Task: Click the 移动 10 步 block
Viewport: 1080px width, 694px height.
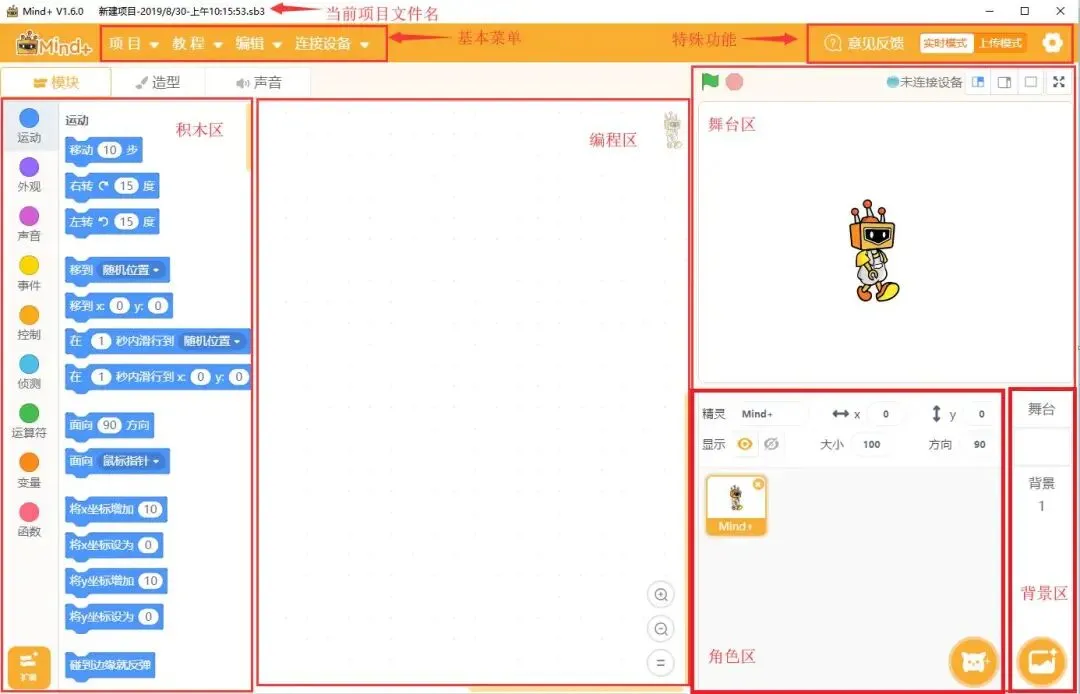Action: click(103, 150)
